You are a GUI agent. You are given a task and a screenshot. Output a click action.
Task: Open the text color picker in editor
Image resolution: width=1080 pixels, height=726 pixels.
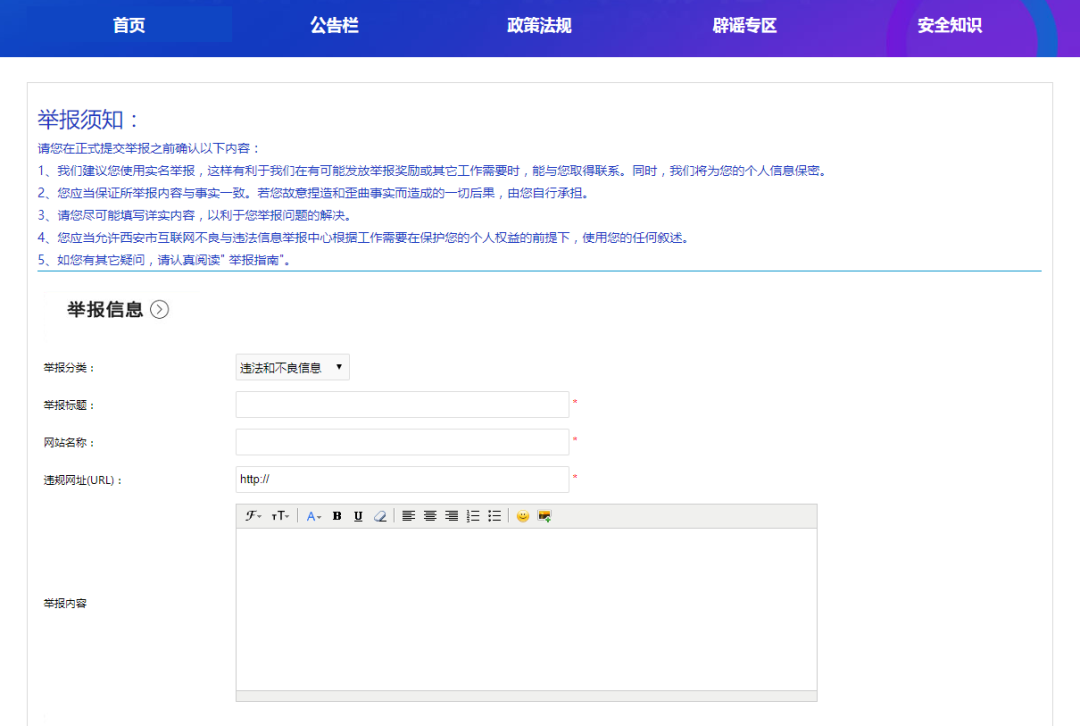tap(313, 516)
